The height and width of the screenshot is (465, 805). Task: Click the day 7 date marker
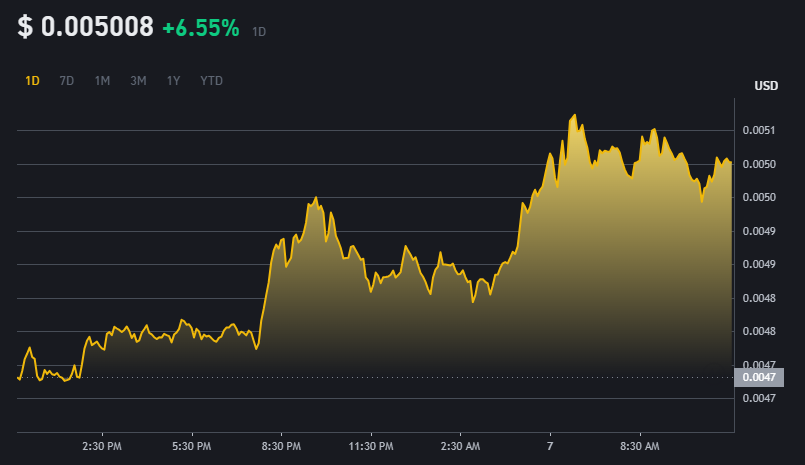pyautogui.click(x=550, y=446)
